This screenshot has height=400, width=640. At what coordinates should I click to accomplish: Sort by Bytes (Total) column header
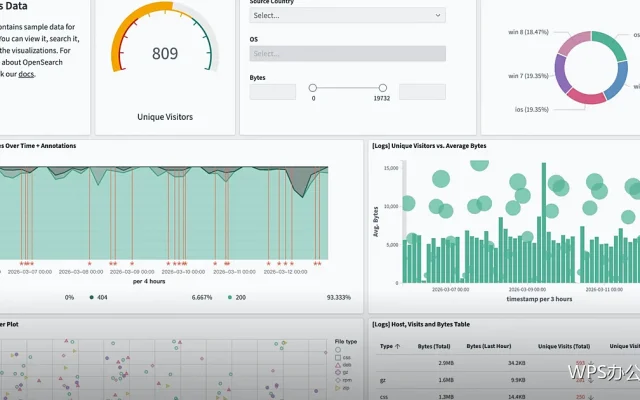434,346
